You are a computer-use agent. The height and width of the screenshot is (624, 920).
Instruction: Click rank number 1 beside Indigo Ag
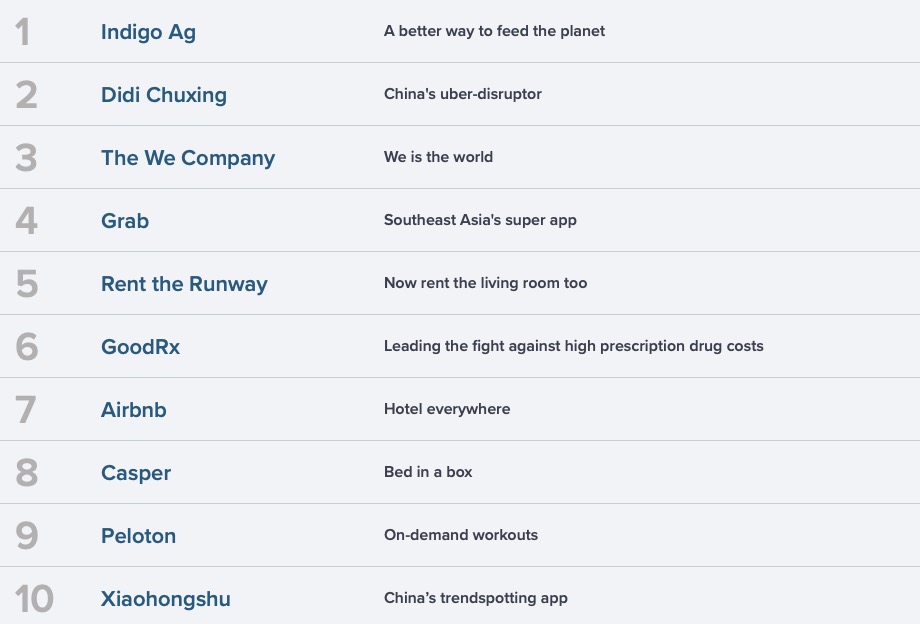pyautogui.click(x=23, y=32)
